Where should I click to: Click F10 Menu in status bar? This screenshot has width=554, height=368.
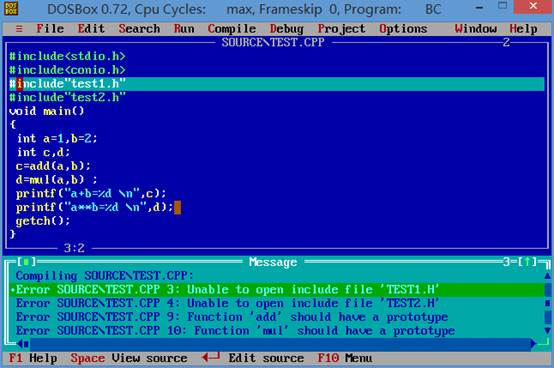pos(344,358)
